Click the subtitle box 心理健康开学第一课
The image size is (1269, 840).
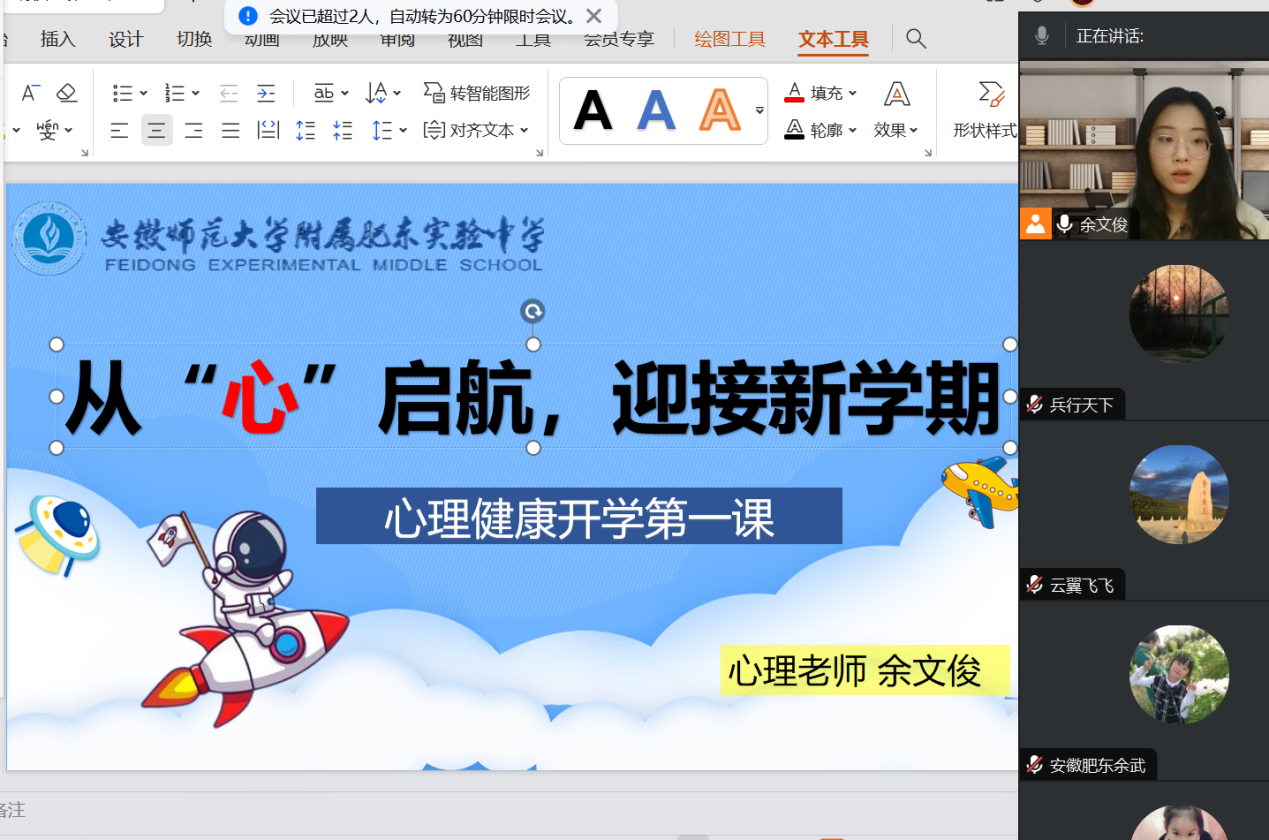pos(579,516)
